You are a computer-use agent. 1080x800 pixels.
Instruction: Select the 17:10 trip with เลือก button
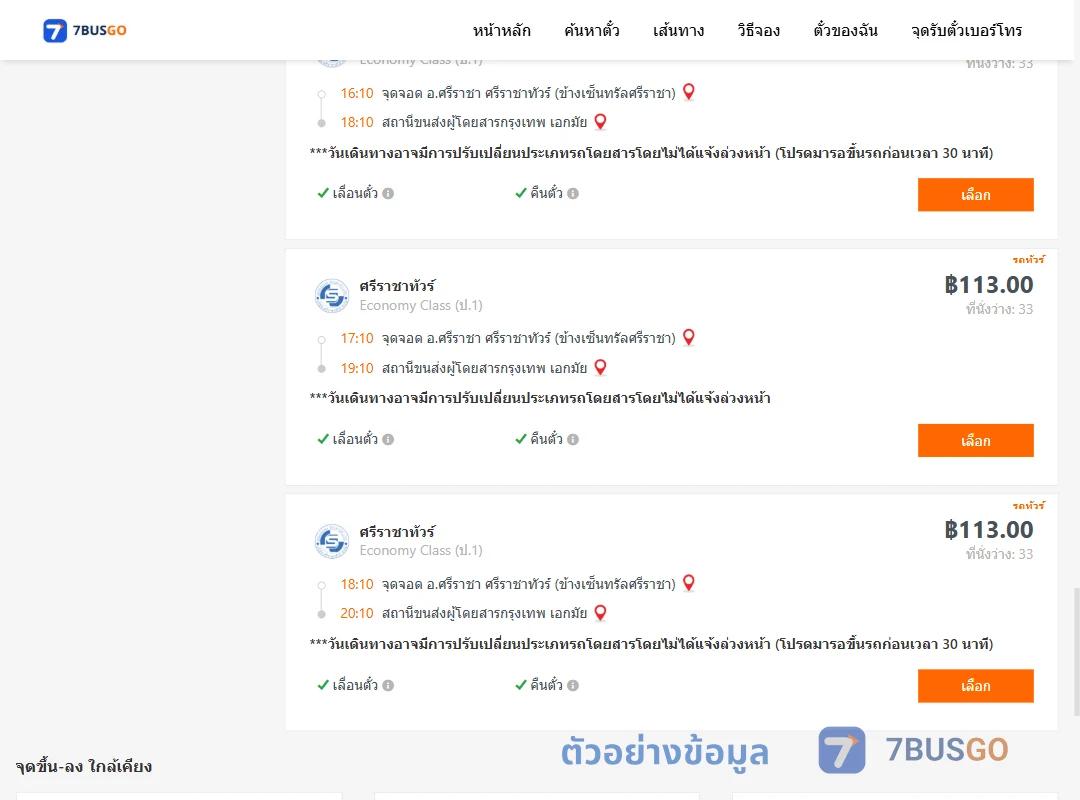pos(975,440)
